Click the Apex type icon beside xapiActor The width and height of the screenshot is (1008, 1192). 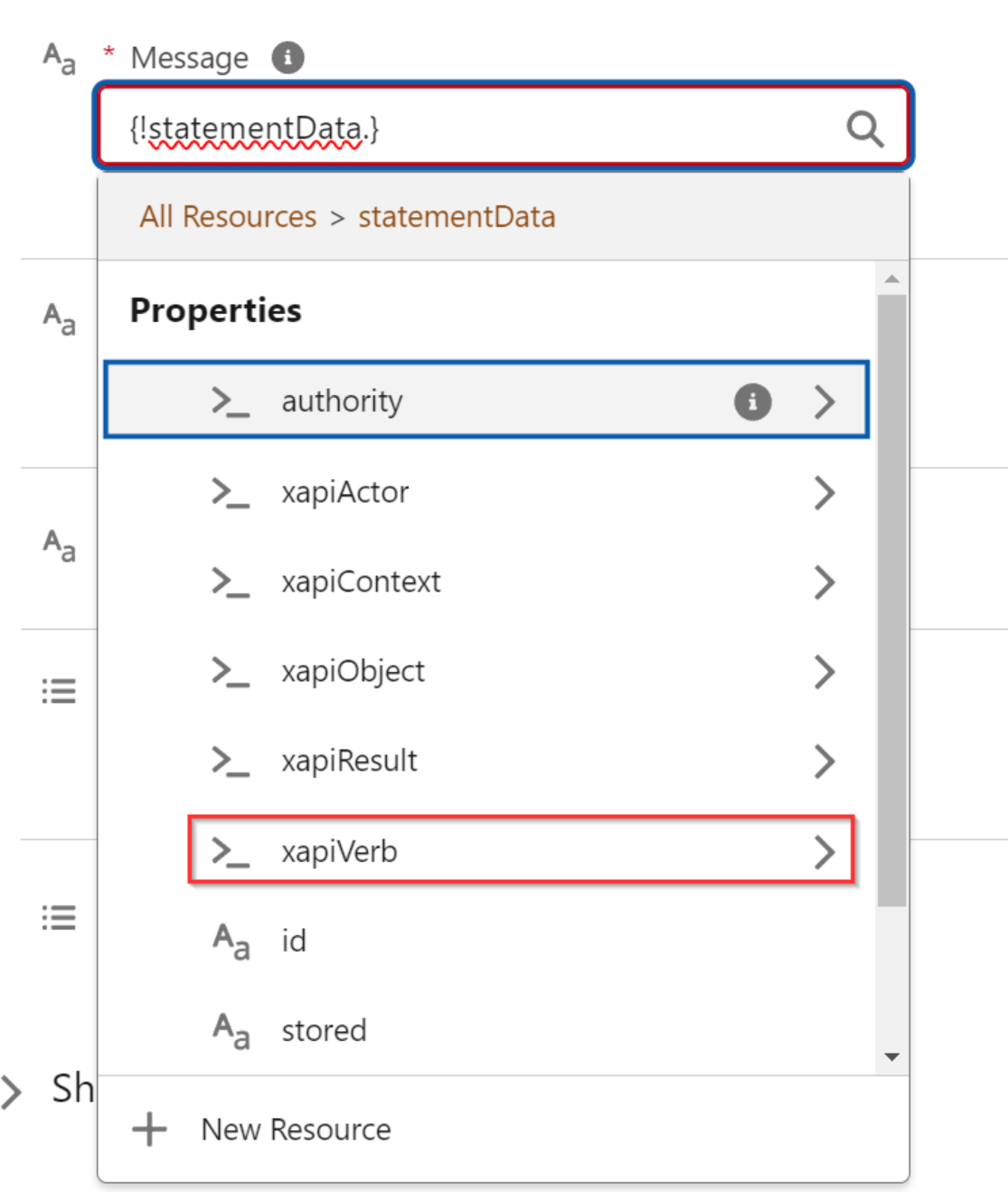(x=230, y=493)
